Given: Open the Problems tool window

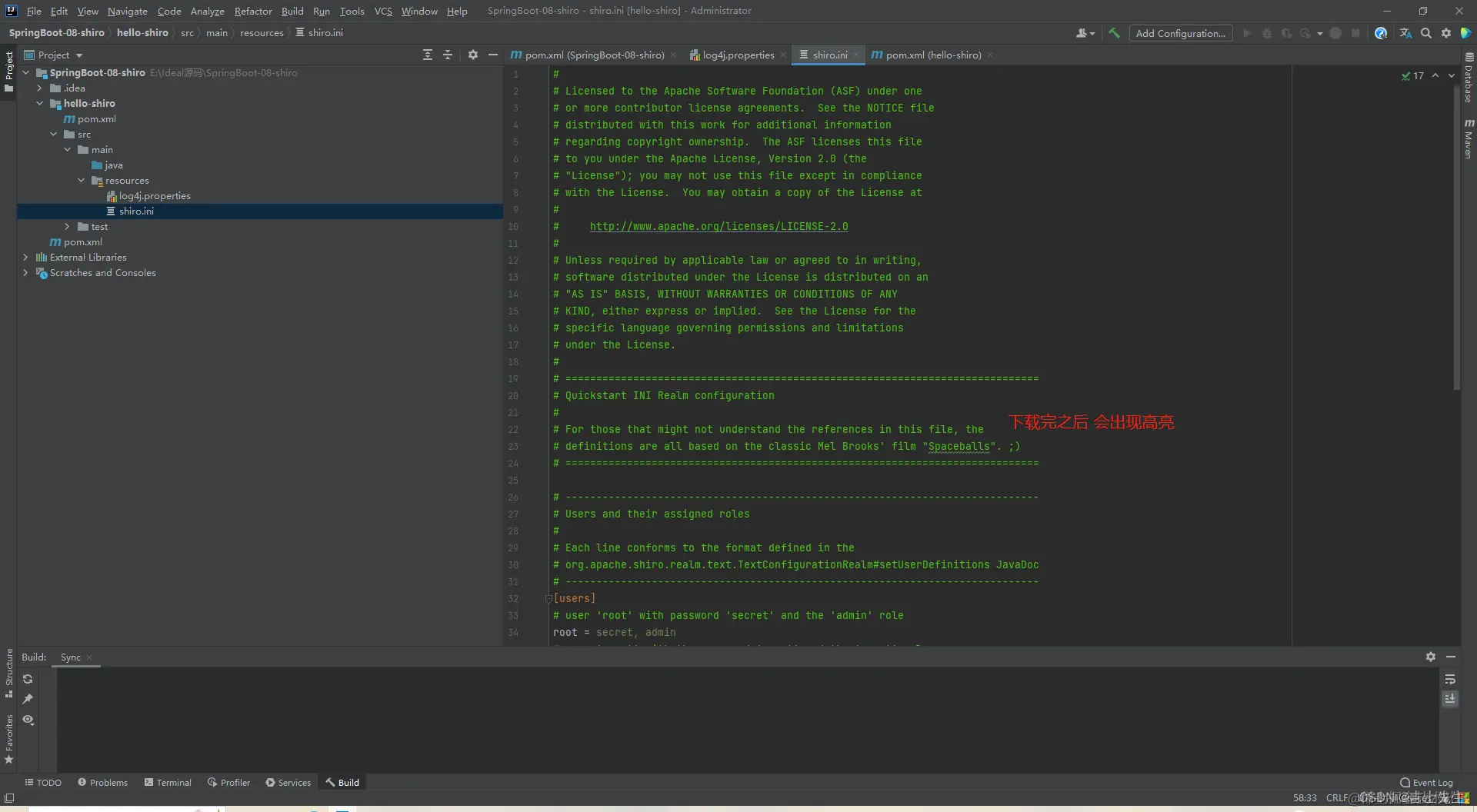Looking at the screenshot, I should tap(102, 782).
